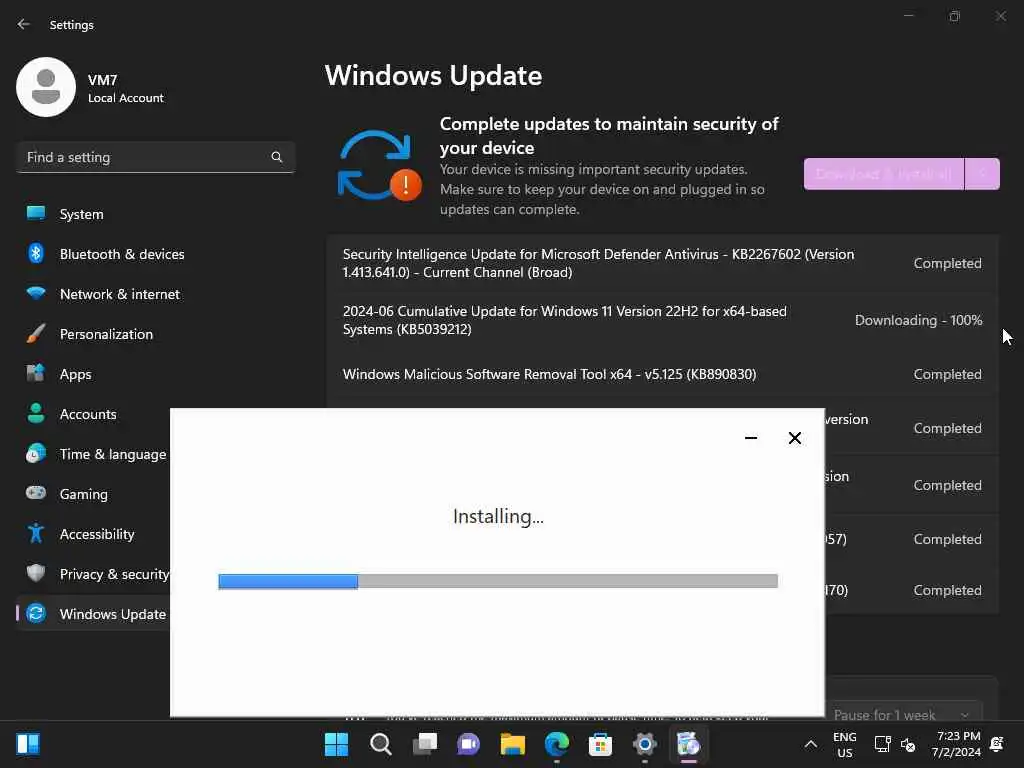Click the Bluetooth icon in sidebar
This screenshot has width=1024, height=768.
click(x=36, y=253)
